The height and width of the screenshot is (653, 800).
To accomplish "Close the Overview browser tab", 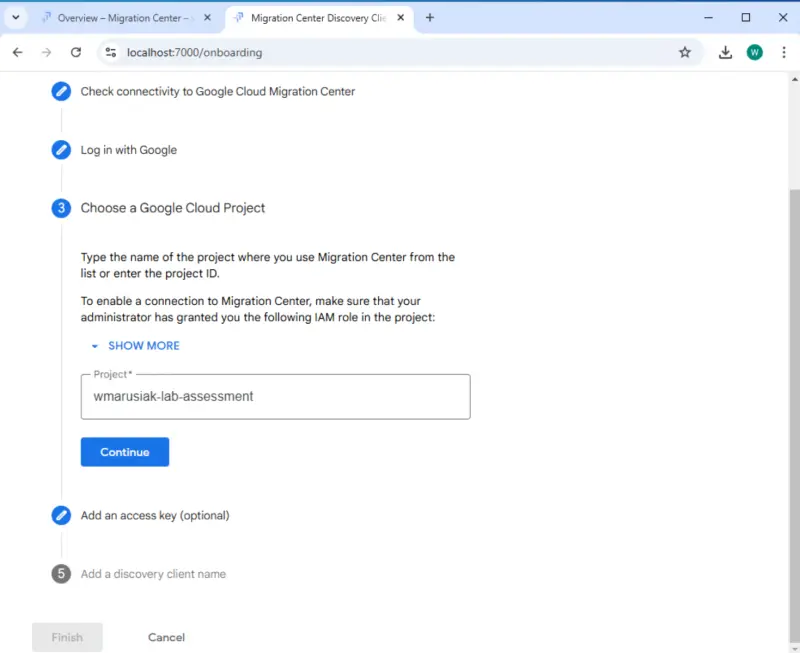I will (x=207, y=17).
